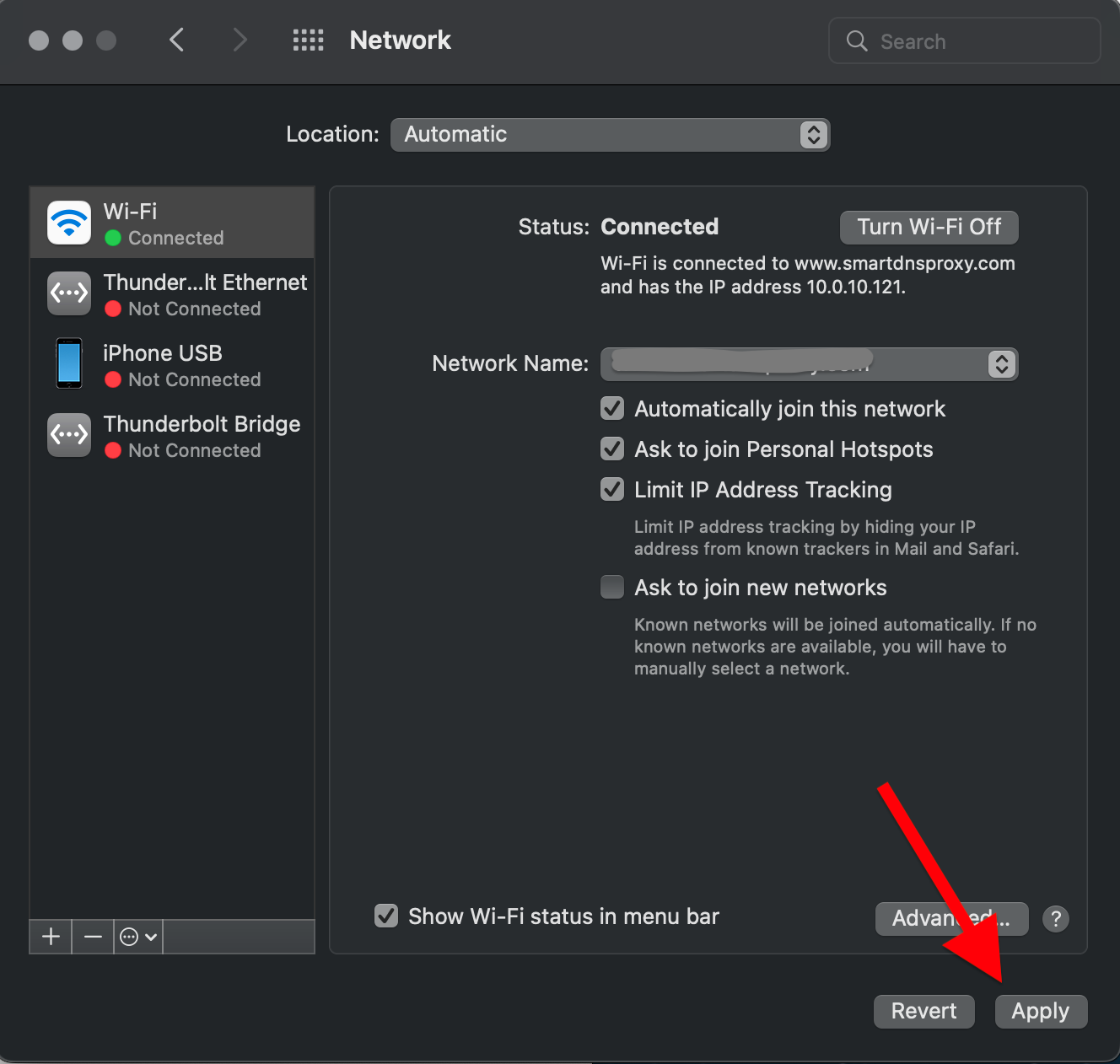Click the Connected status text

pos(660,227)
